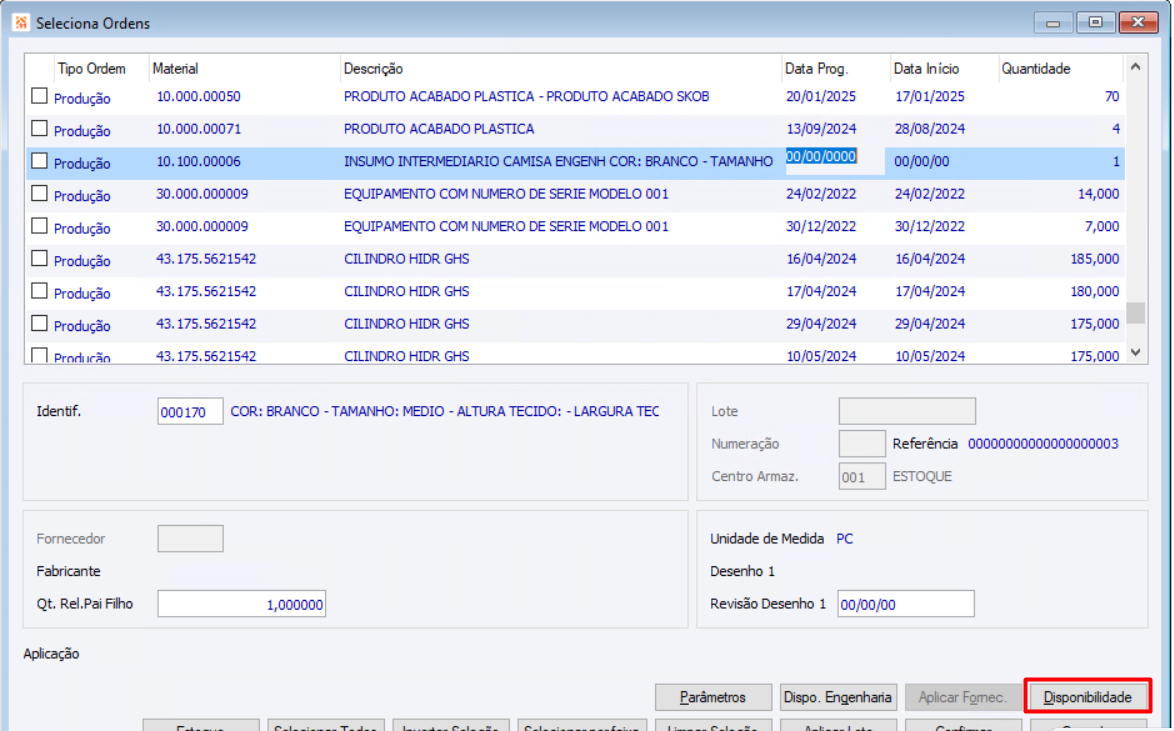Viewport: 1174px width, 731px height.
Task: Check the highlighted 10.100.00006 row checkbox
Action: pyautogui.click(x=39, y=161)
